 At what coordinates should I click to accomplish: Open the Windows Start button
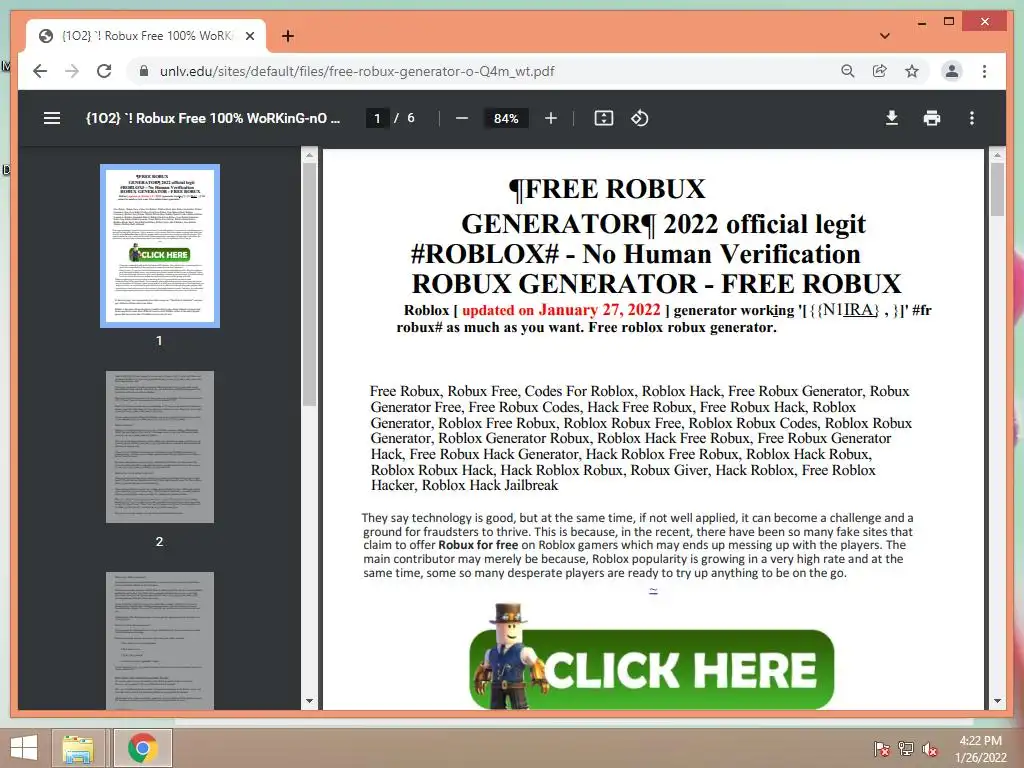pyautogui.click(x=24, y=748)
